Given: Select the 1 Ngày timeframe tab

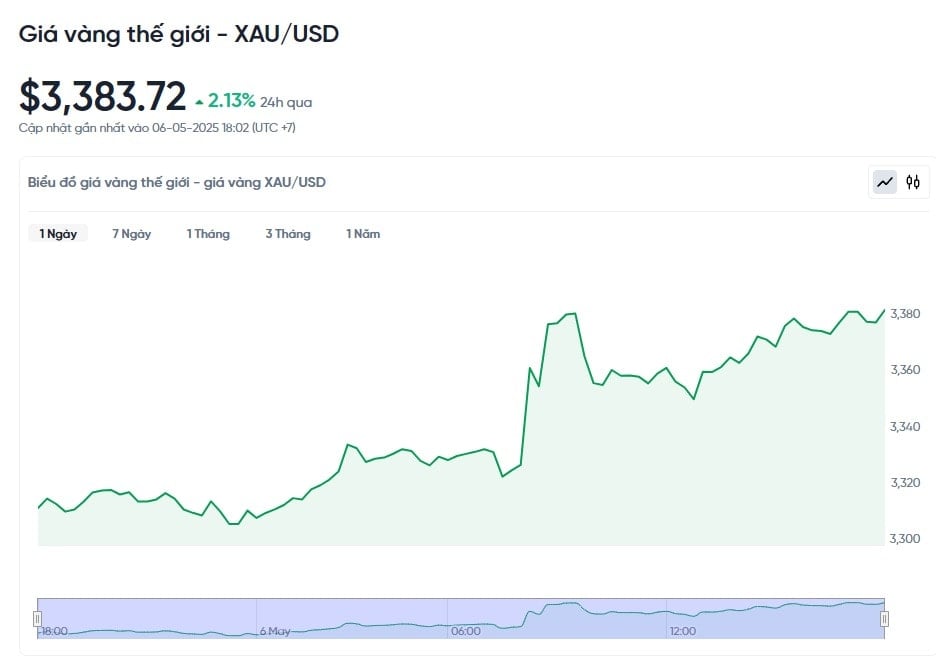Looking at the screenshot, I should coord(58,234).
